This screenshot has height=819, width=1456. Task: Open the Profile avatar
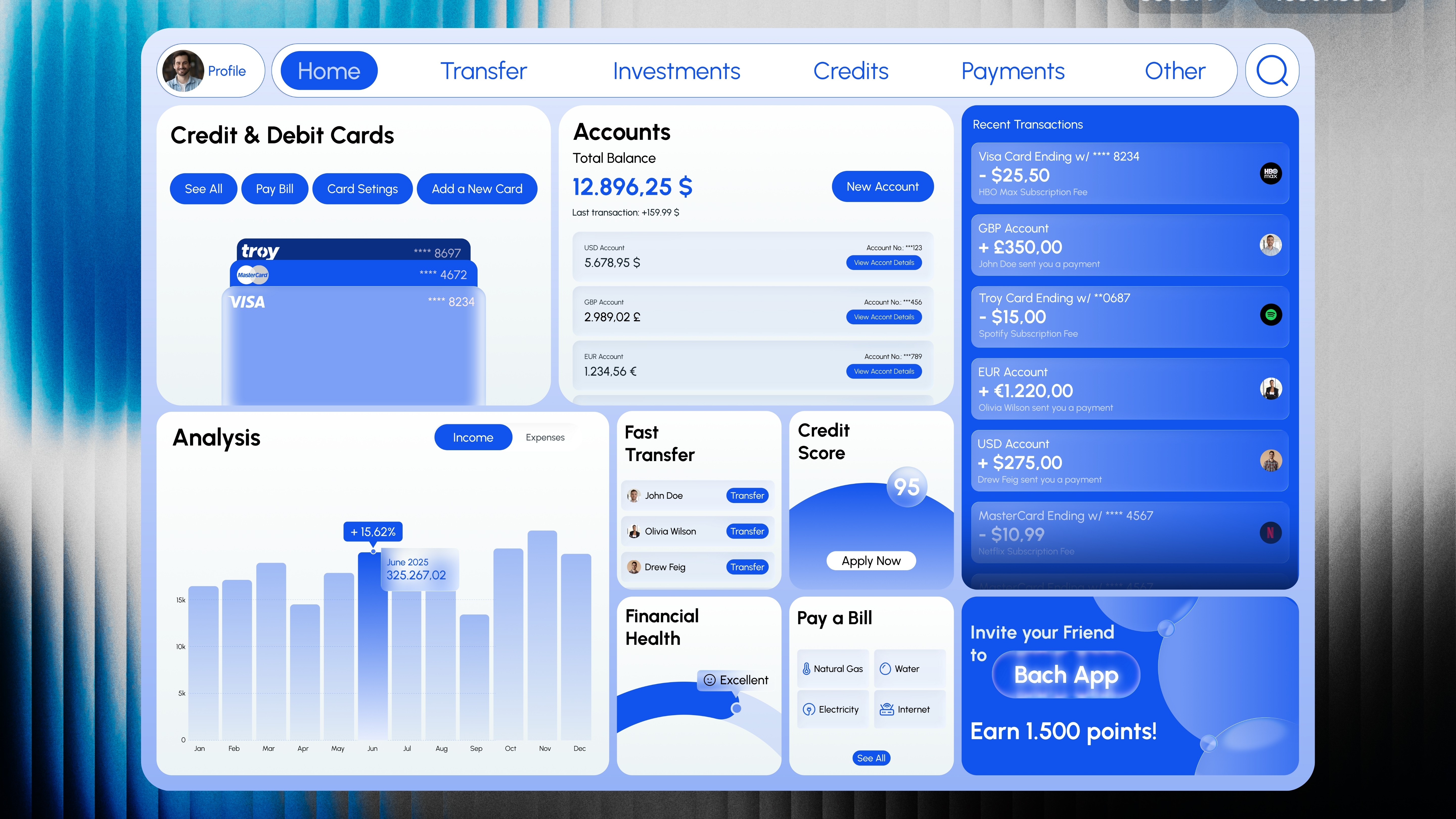tap(183, 71)
